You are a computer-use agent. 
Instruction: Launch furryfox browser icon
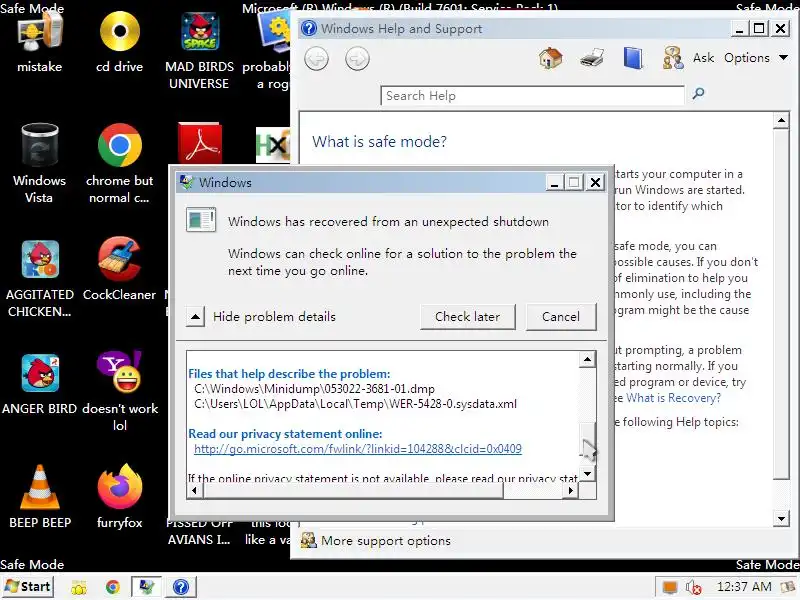(119, 497)
